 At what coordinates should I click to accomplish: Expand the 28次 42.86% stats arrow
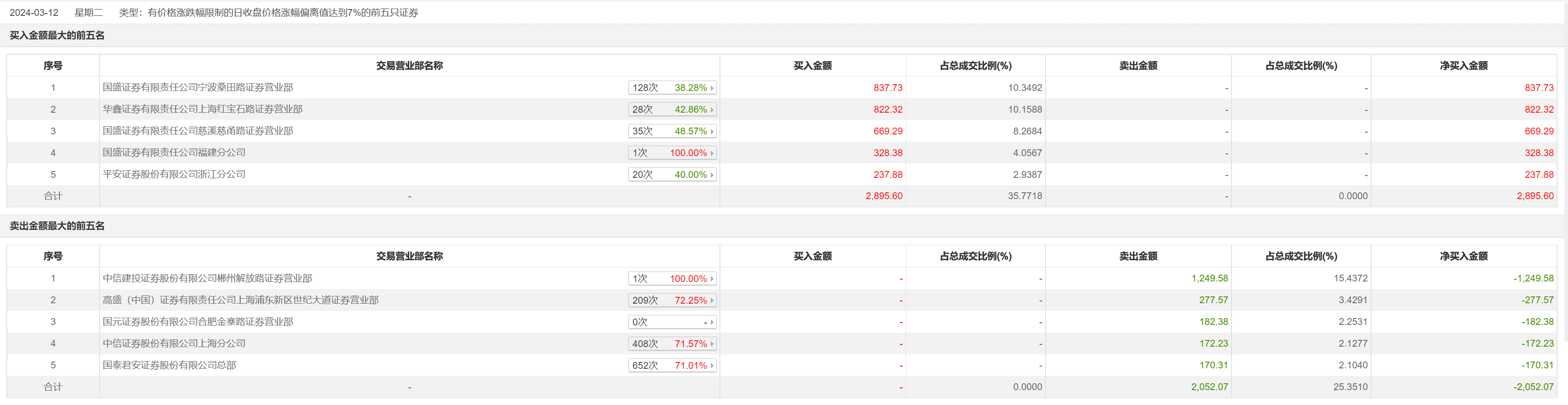coord(712,110)
